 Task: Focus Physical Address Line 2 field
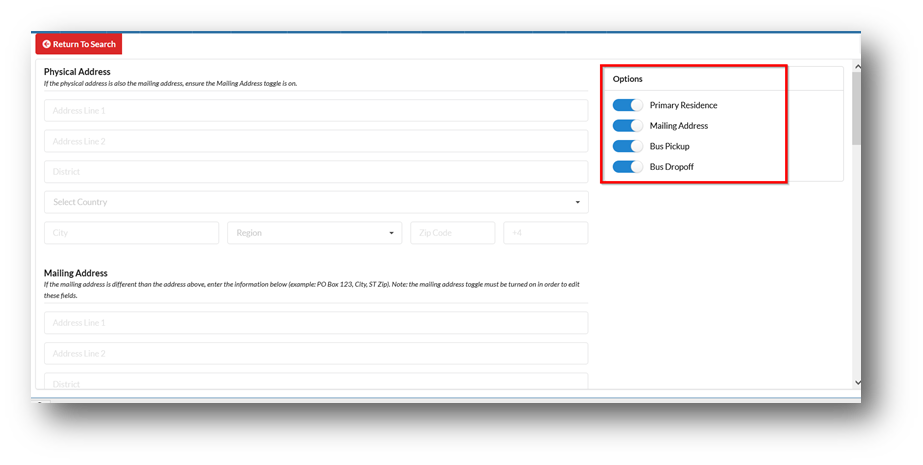316,141
